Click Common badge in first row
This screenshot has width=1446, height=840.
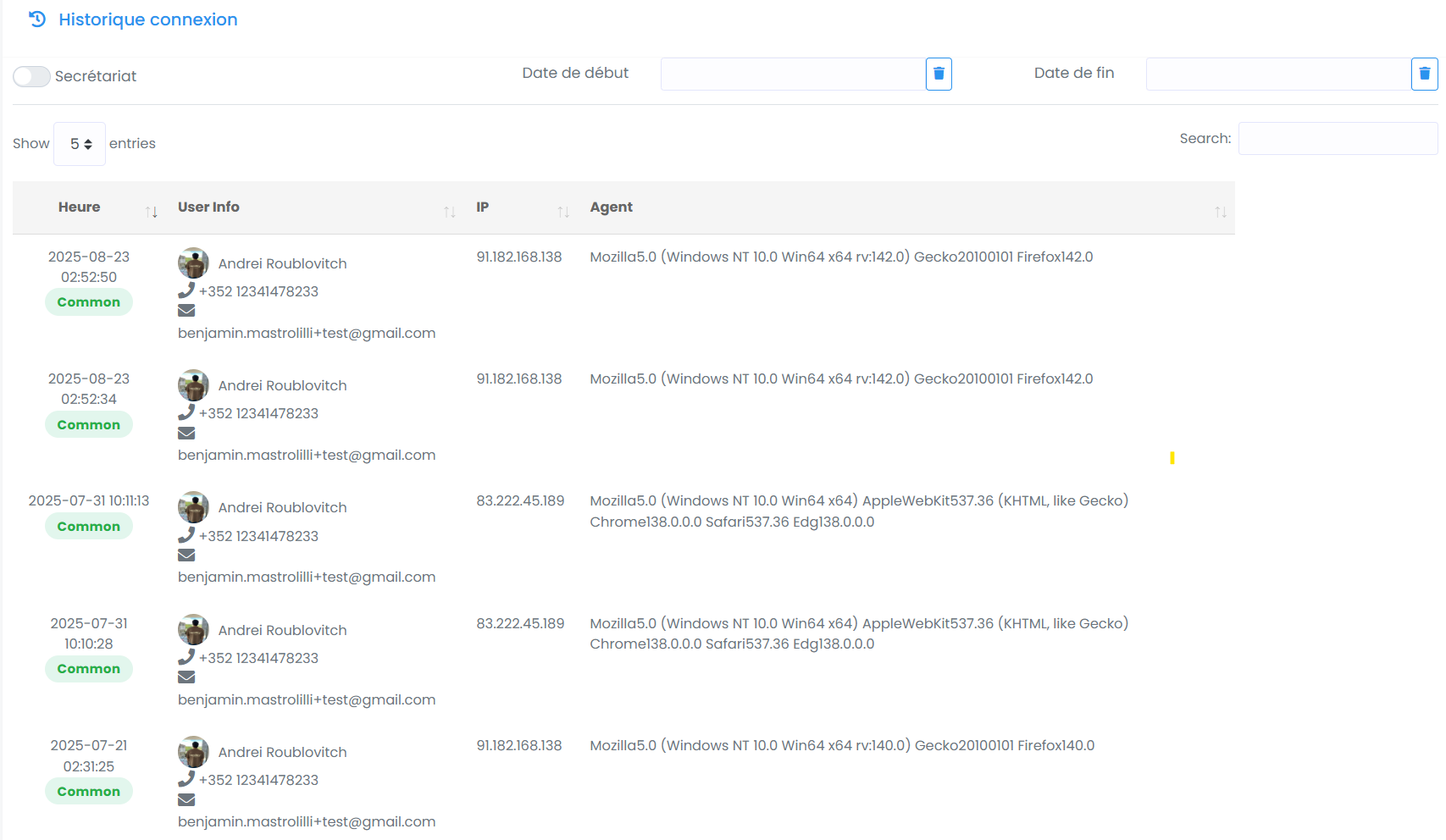click(89, 302)
